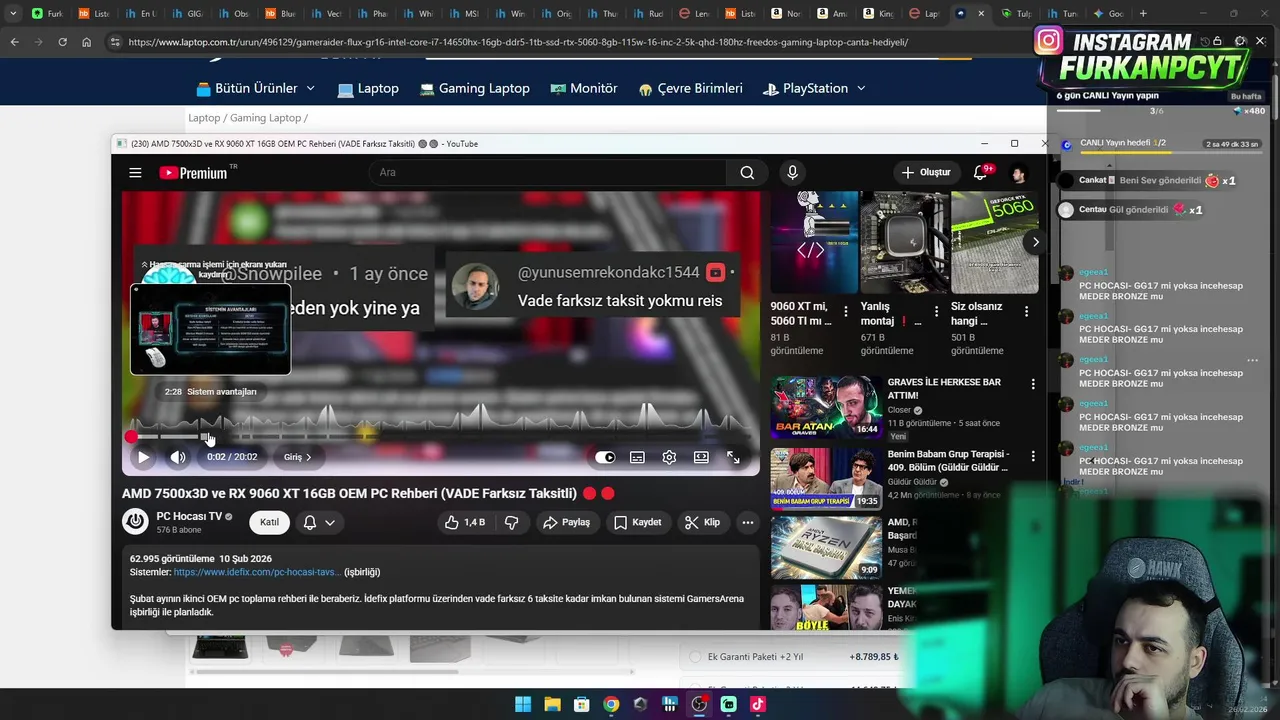Expand Çevre Birimleri dropdown
Viewport: 1280px width, 720px height.
pyautogui.click(x=690, y=88)
